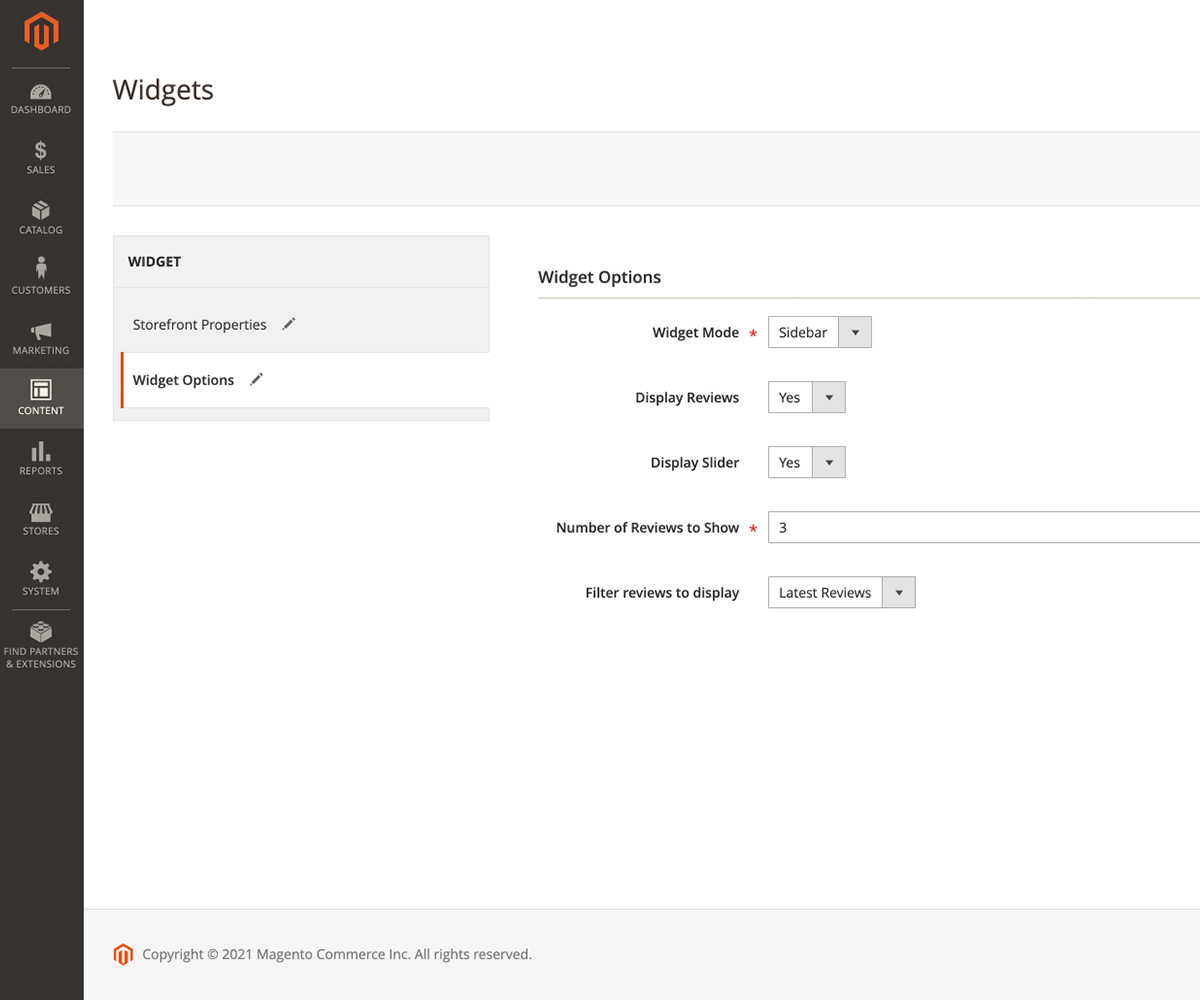Open the Content layout icon
The width and height of the screenshot is (1200, 1000).
point(41,390)
